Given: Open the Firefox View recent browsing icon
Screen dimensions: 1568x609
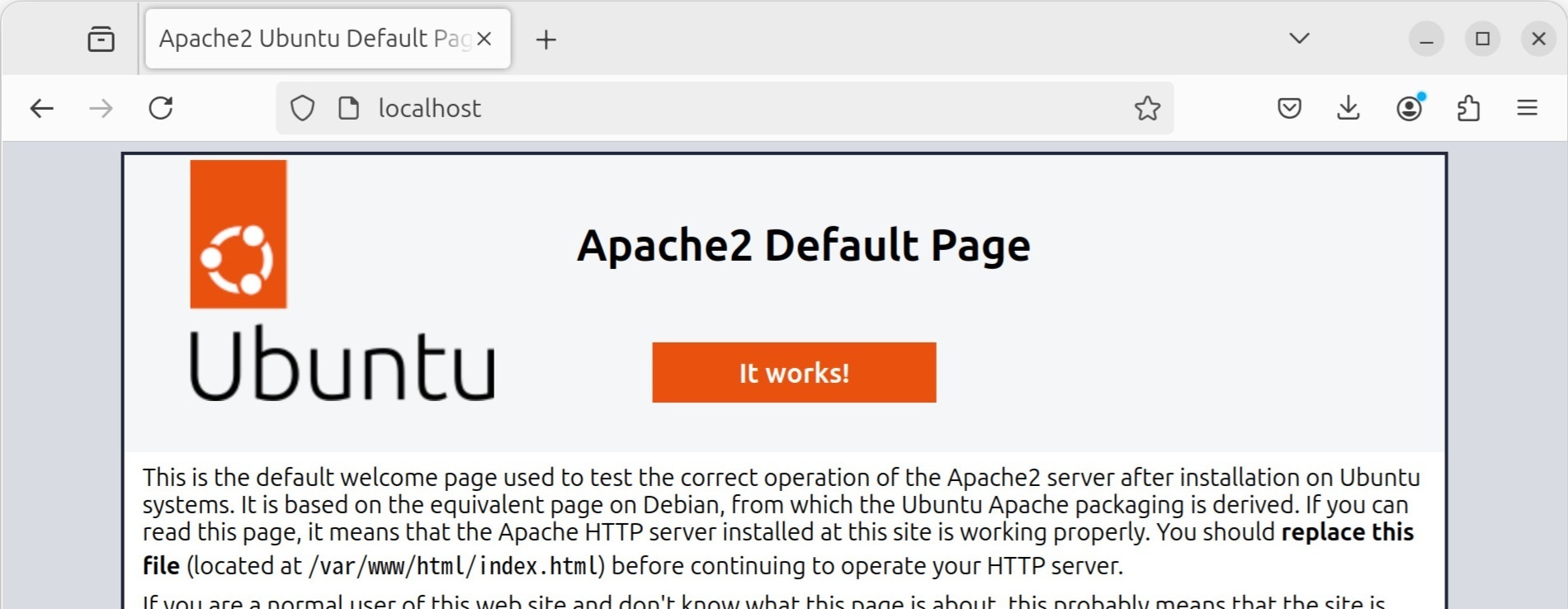Looking at the screenshot, I should pos(101,39).
